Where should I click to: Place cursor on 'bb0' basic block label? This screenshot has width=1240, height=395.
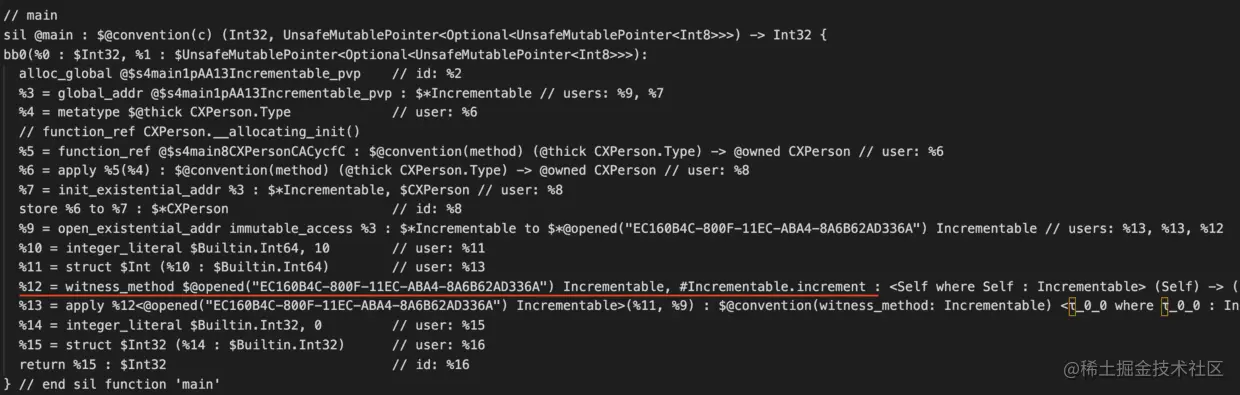point(16,54)
